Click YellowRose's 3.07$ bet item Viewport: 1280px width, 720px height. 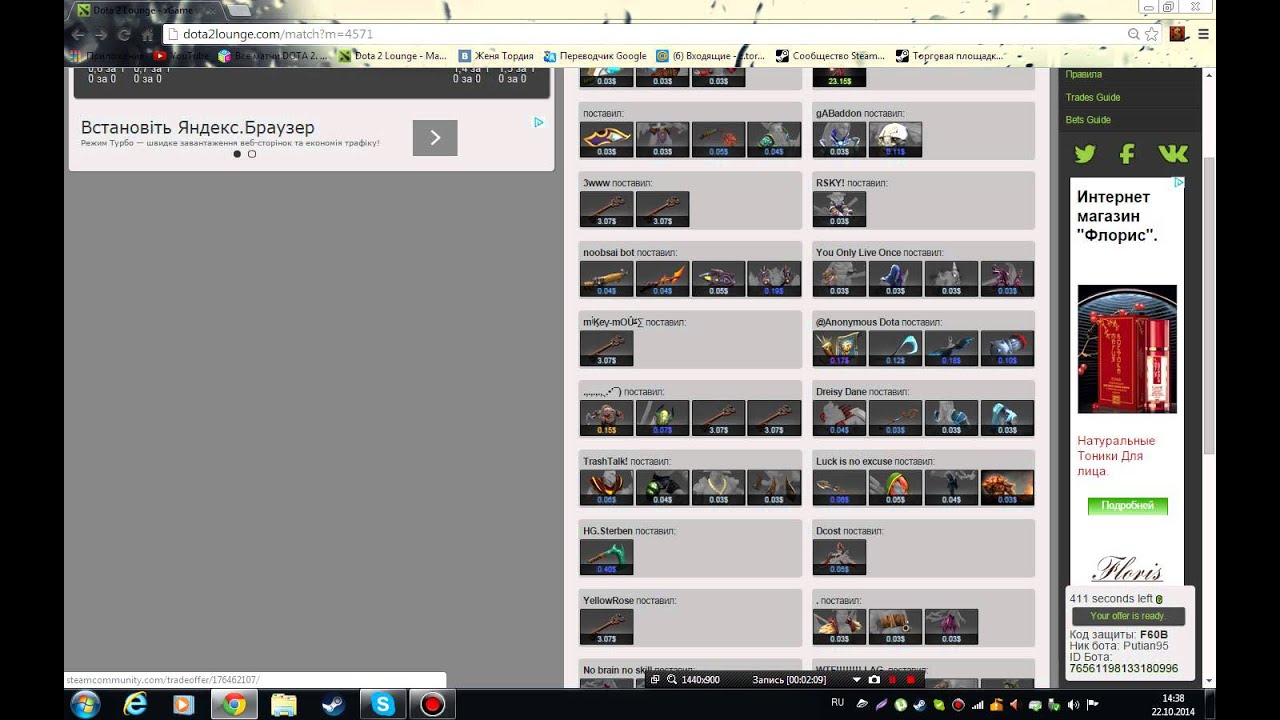(606, 627)
